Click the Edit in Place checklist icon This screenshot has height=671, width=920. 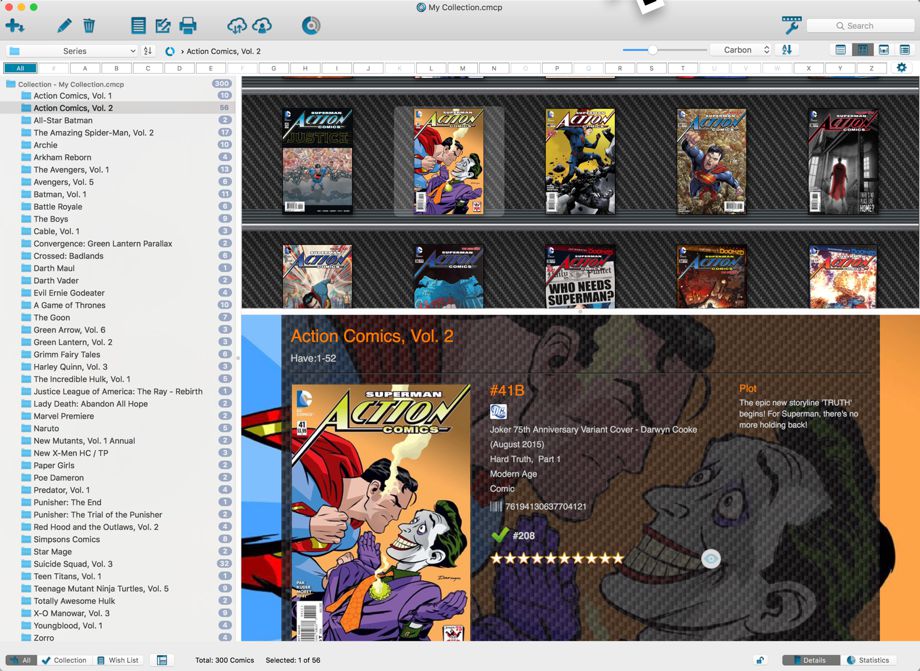tap(163, 26)
